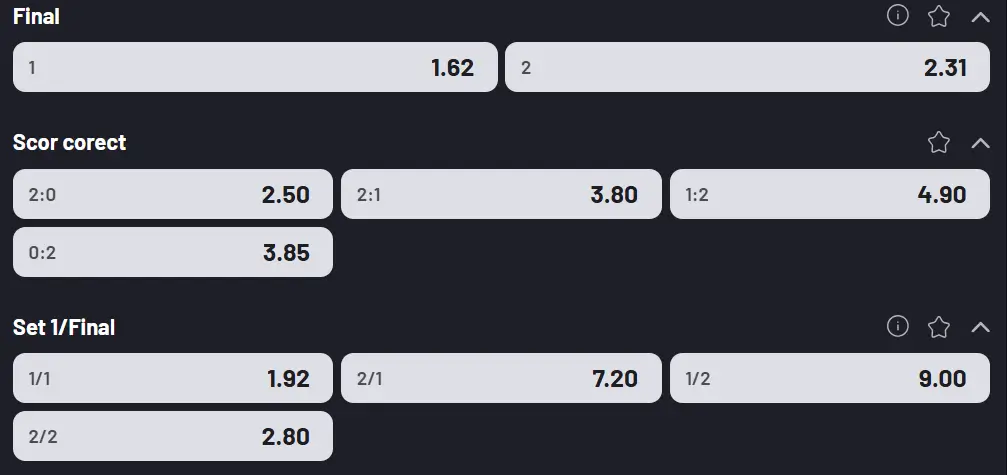
Task: Select correct score 2:1 at 3.80
Action: tap(501, 194)
